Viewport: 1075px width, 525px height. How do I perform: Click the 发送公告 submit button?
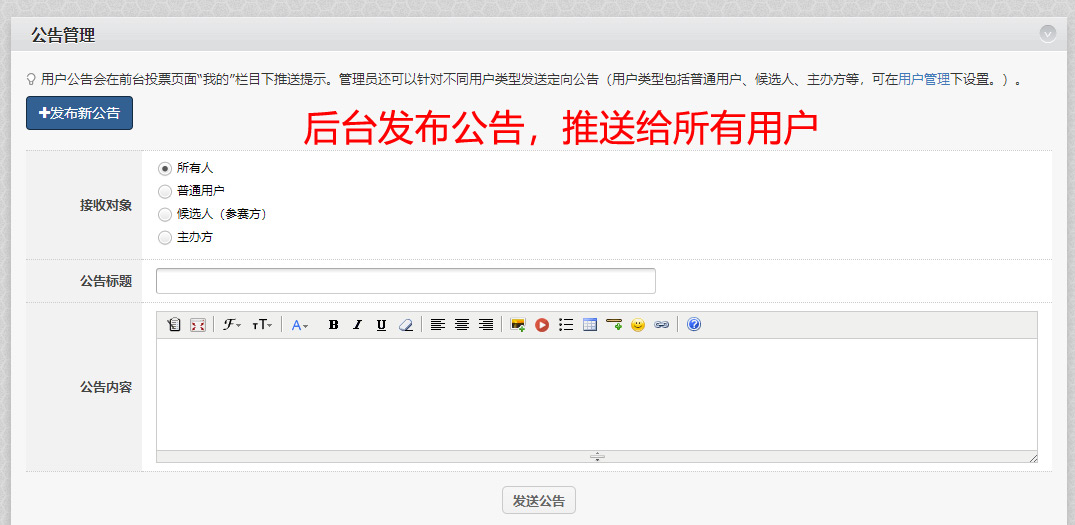click(x=539, y=501)
